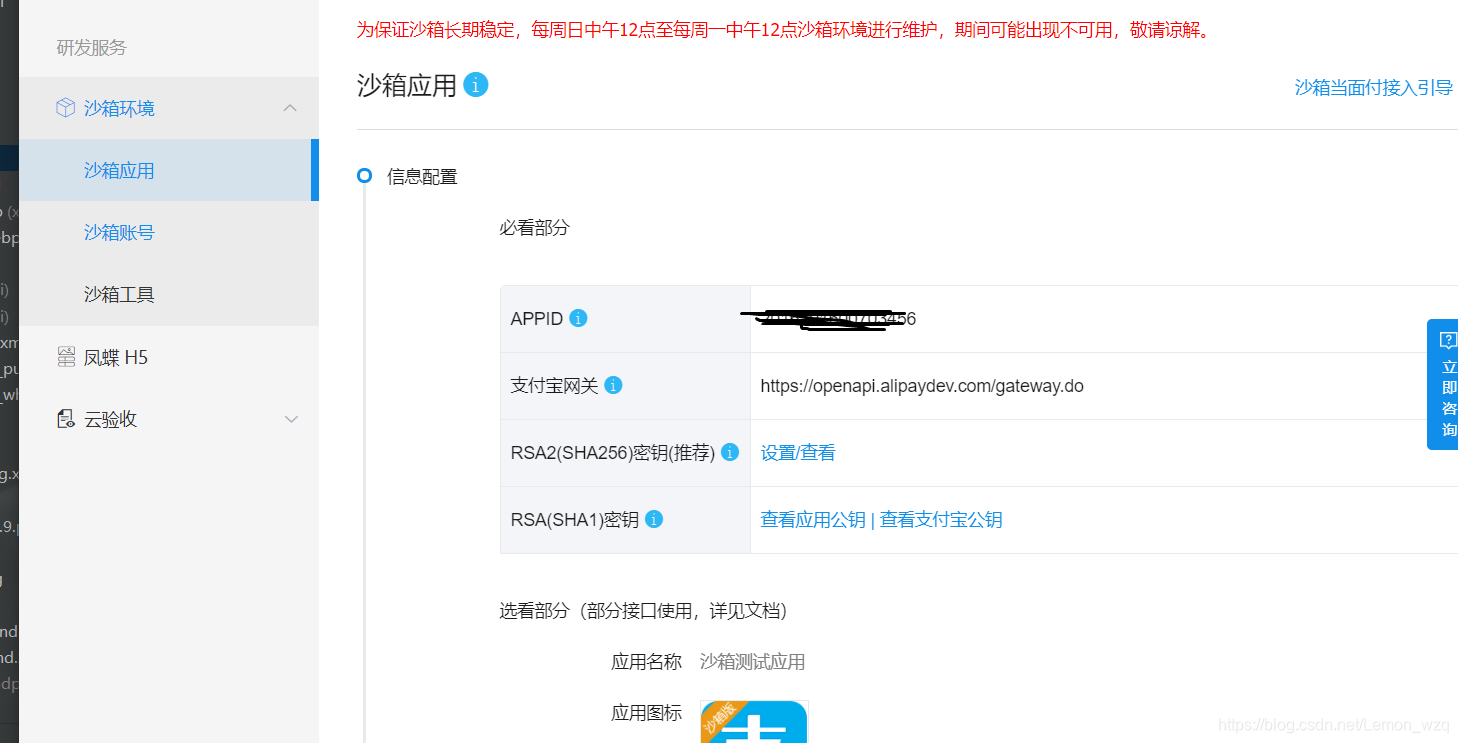Click the info icon beside 支付宝网关
Viewport: 1458px width, 743px height.
tap(613, 385)
